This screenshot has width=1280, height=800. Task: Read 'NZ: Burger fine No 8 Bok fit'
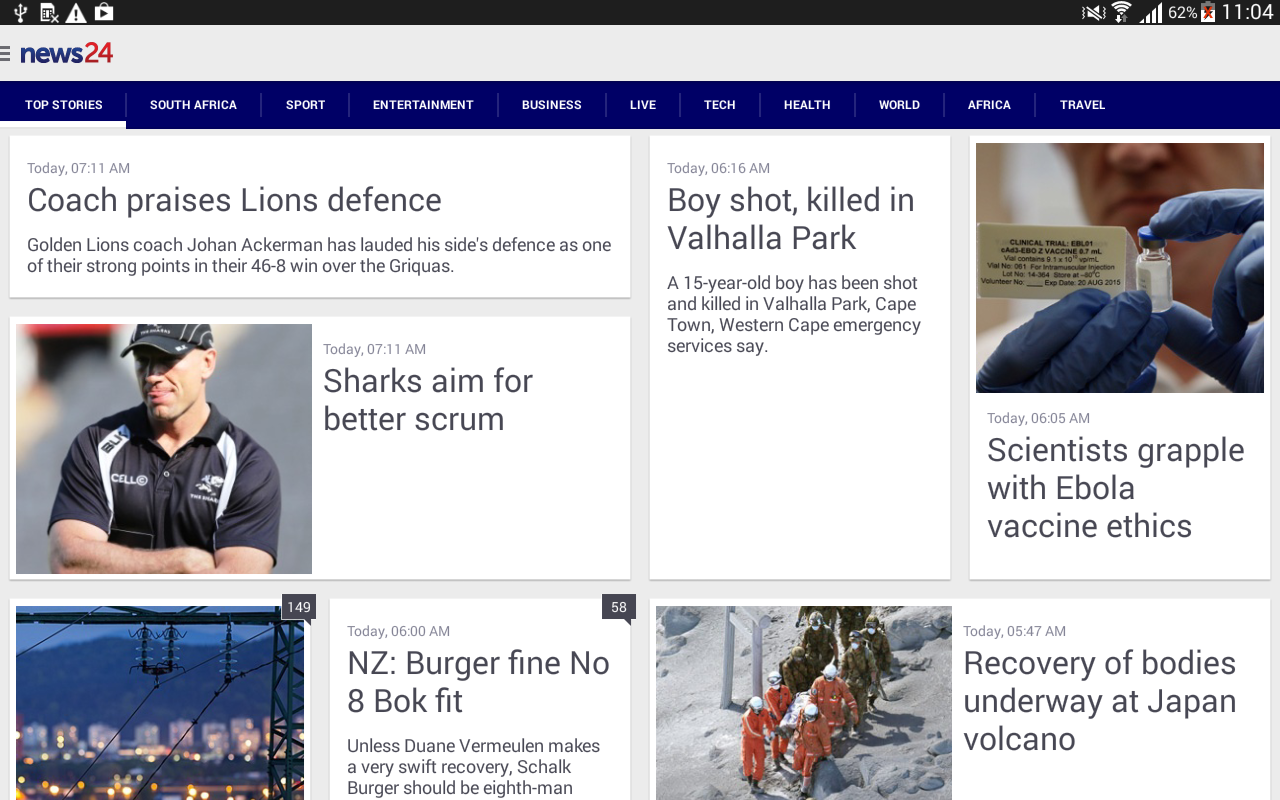coord(478,682)
